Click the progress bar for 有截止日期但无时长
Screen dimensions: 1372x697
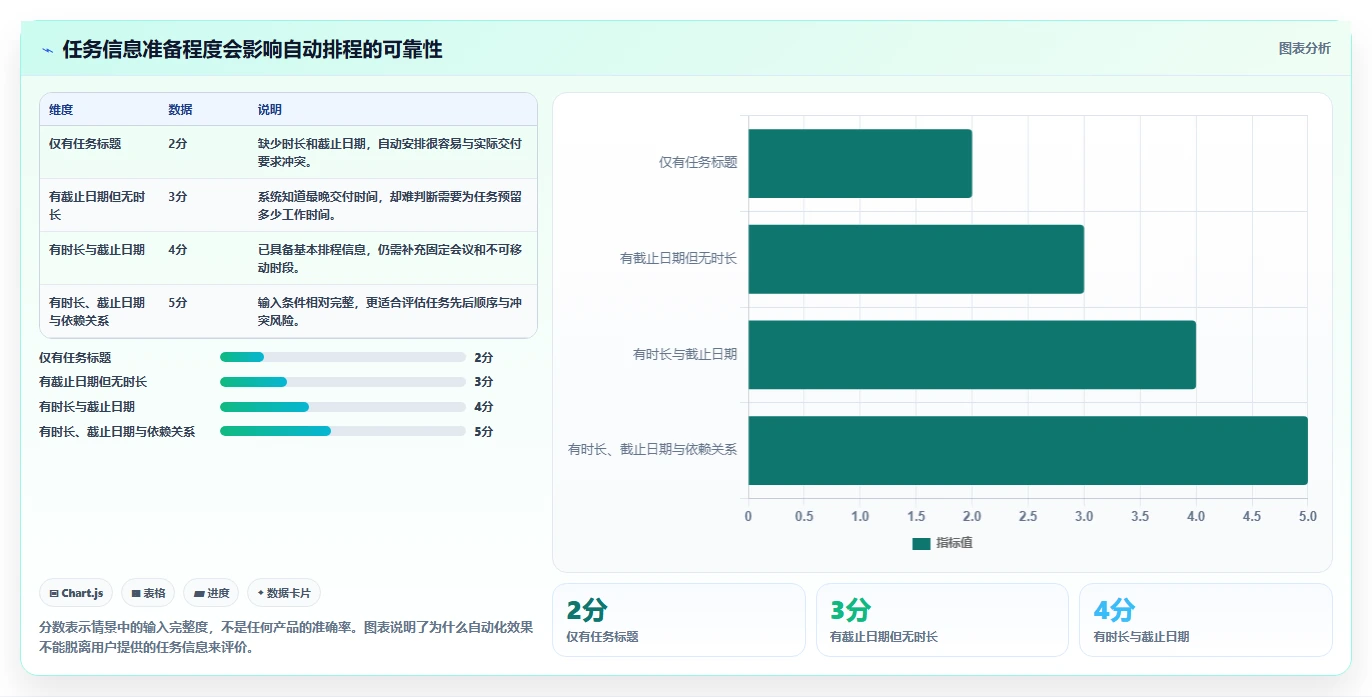click(343, 382)
